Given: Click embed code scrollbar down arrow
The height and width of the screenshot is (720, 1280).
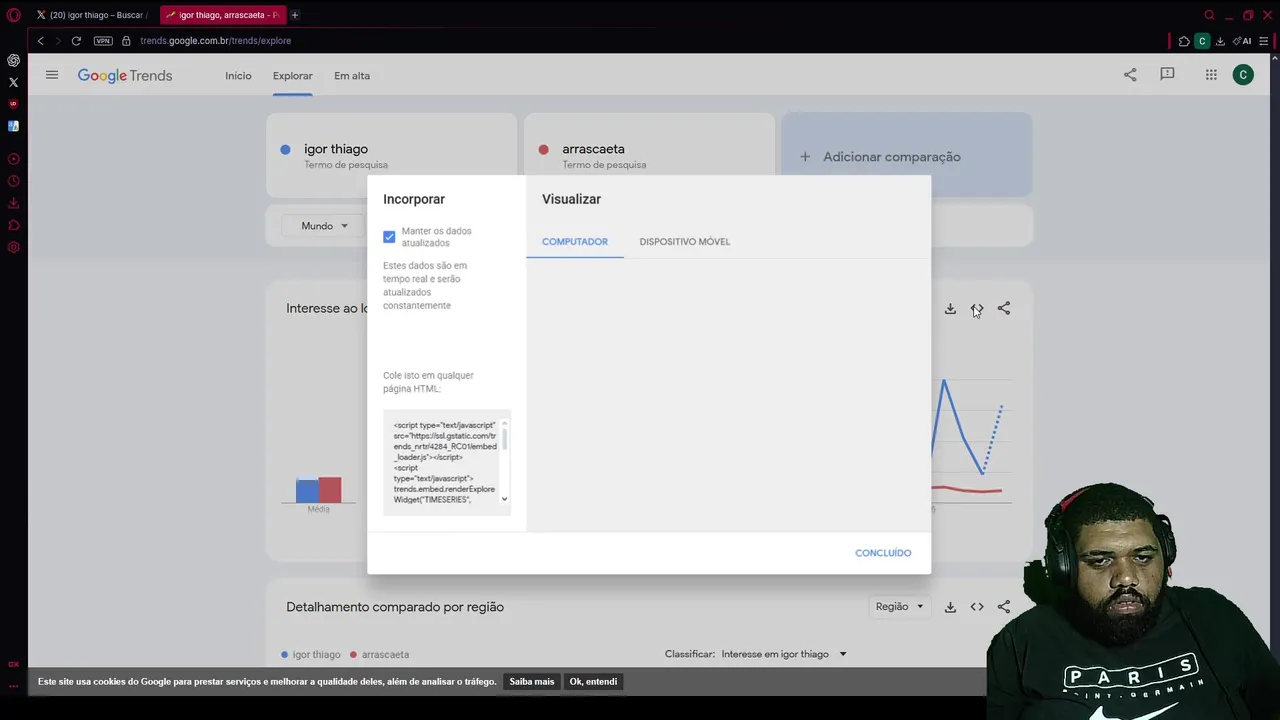Looking at the screenshot, I should pos(504,499).
